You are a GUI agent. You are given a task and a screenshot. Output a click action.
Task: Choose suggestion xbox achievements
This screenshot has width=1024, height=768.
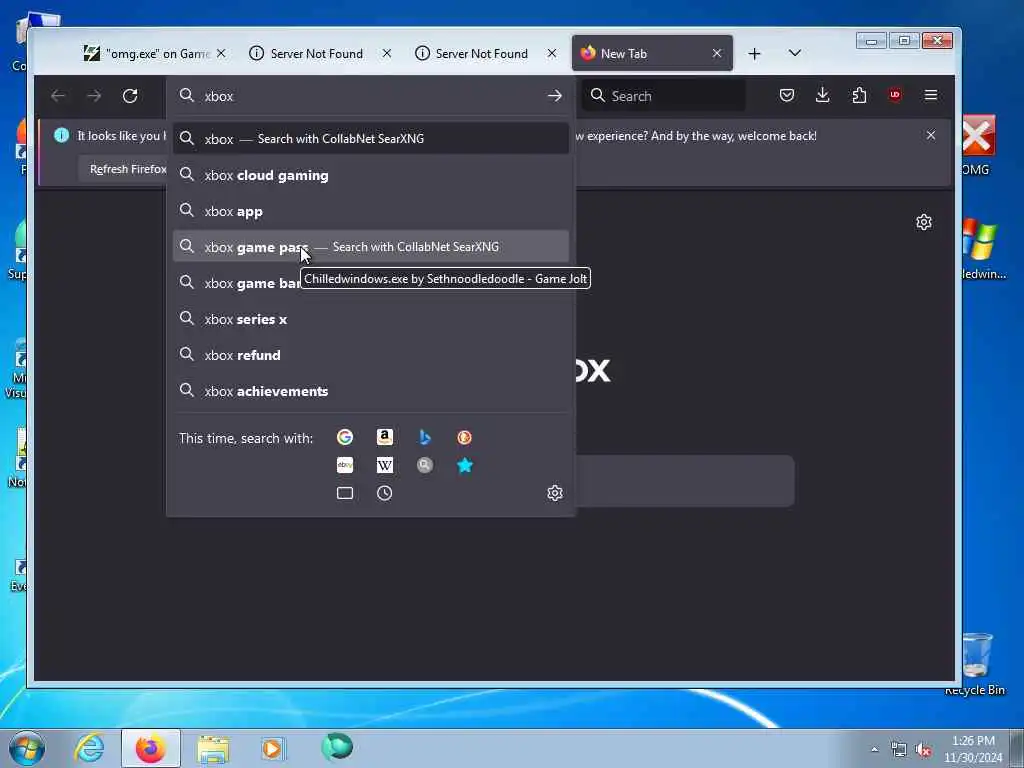(x=370, y=391)
